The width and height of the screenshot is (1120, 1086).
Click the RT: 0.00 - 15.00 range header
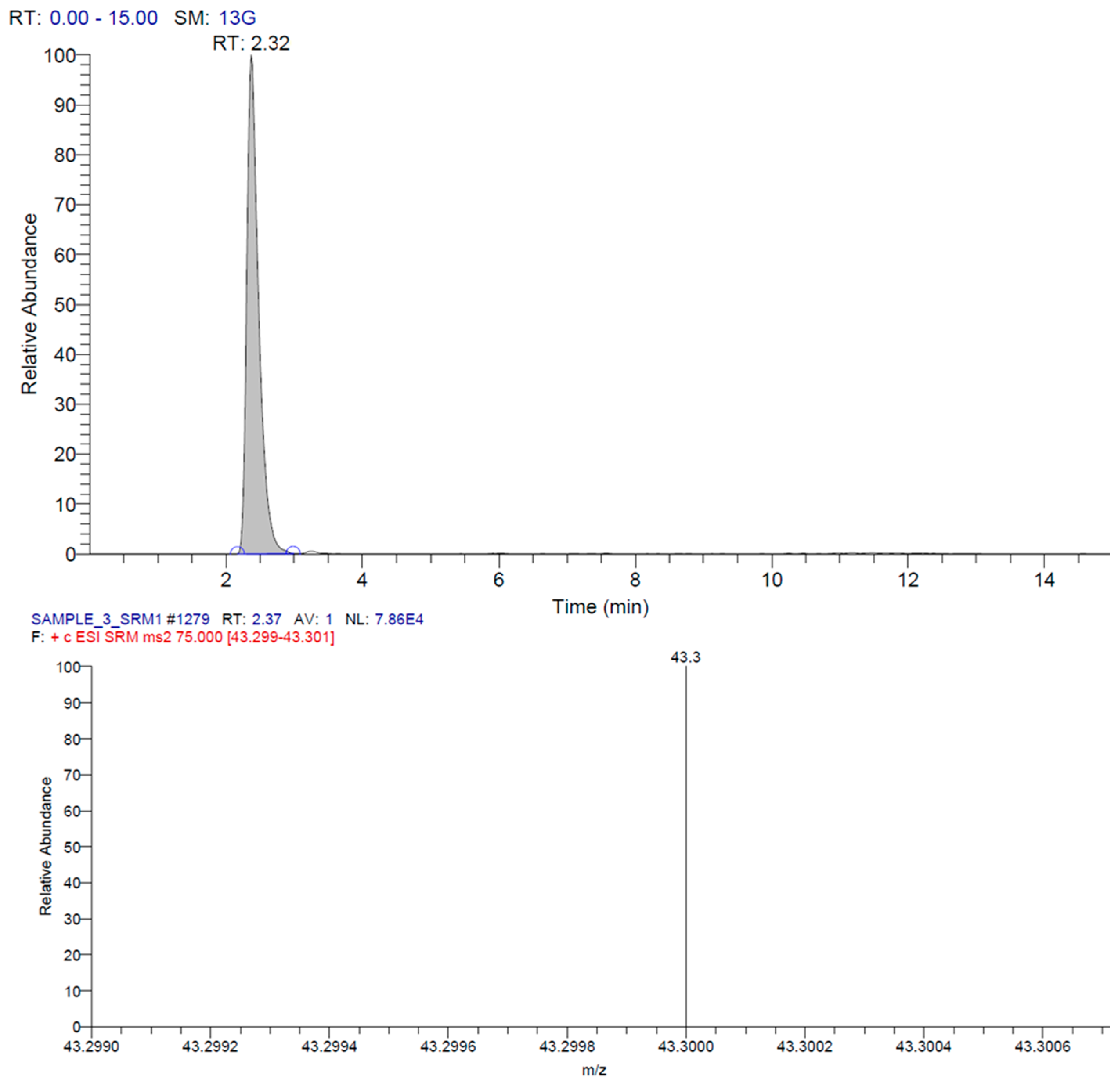click(x=83, y=18)
